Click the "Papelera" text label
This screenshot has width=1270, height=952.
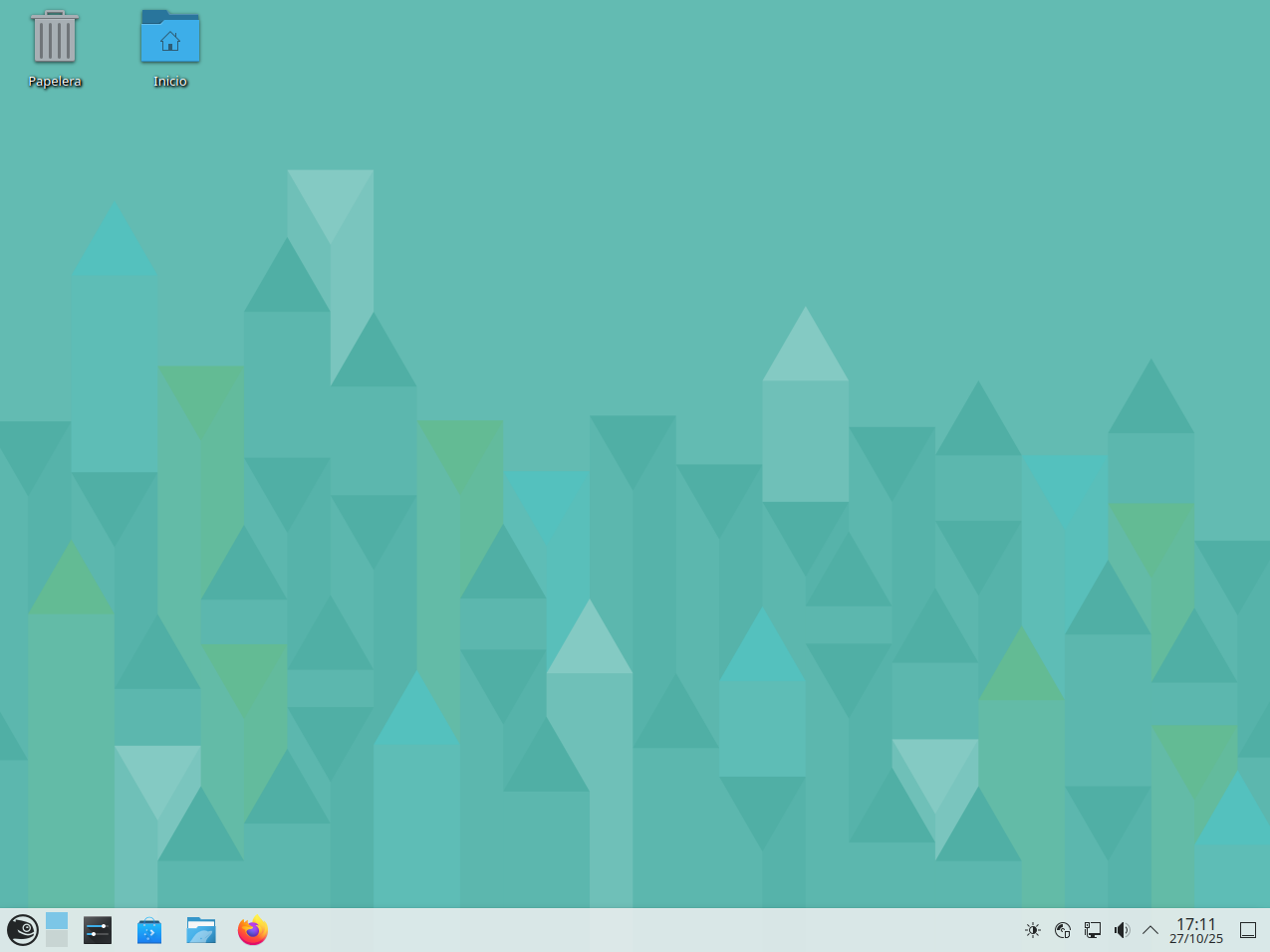(55, 82)
